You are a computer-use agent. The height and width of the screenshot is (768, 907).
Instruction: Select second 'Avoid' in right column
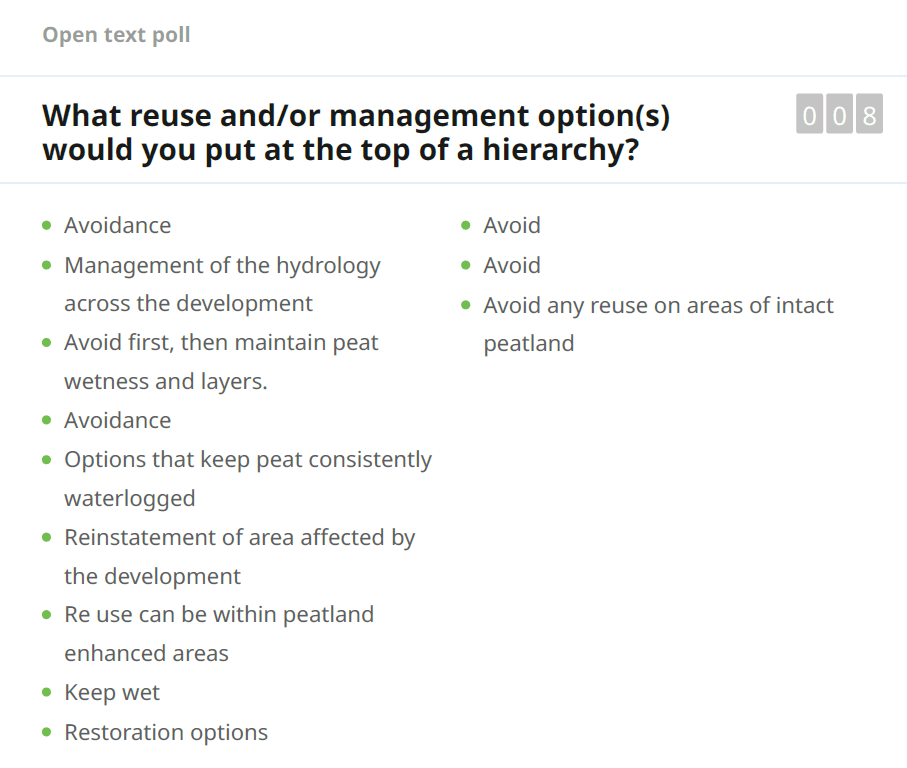512,266
